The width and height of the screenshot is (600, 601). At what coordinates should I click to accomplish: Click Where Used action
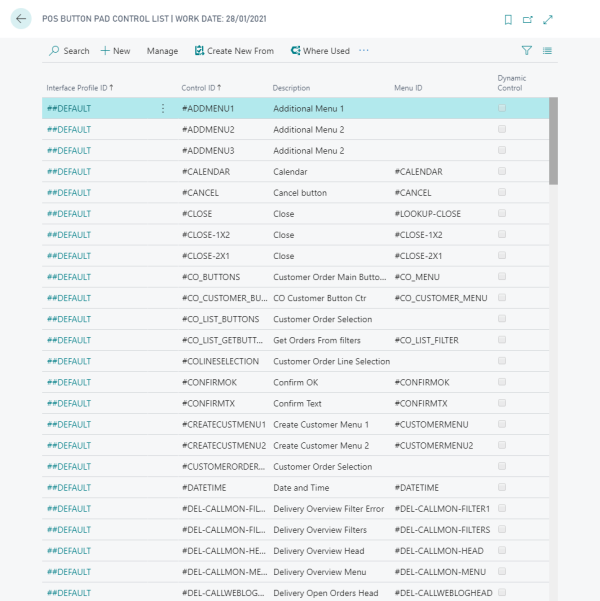click(x=320, y=51)
